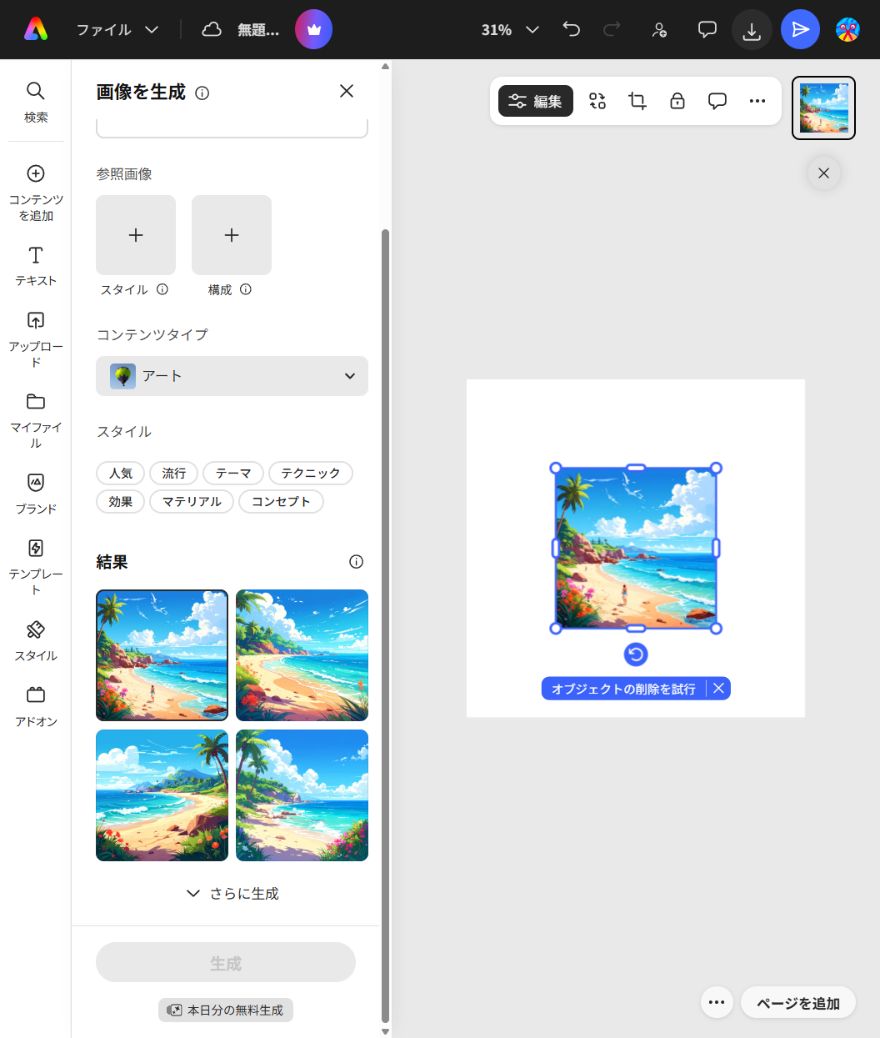Click the cloud sync status icon
The image size is (880, 1038).
211,29
